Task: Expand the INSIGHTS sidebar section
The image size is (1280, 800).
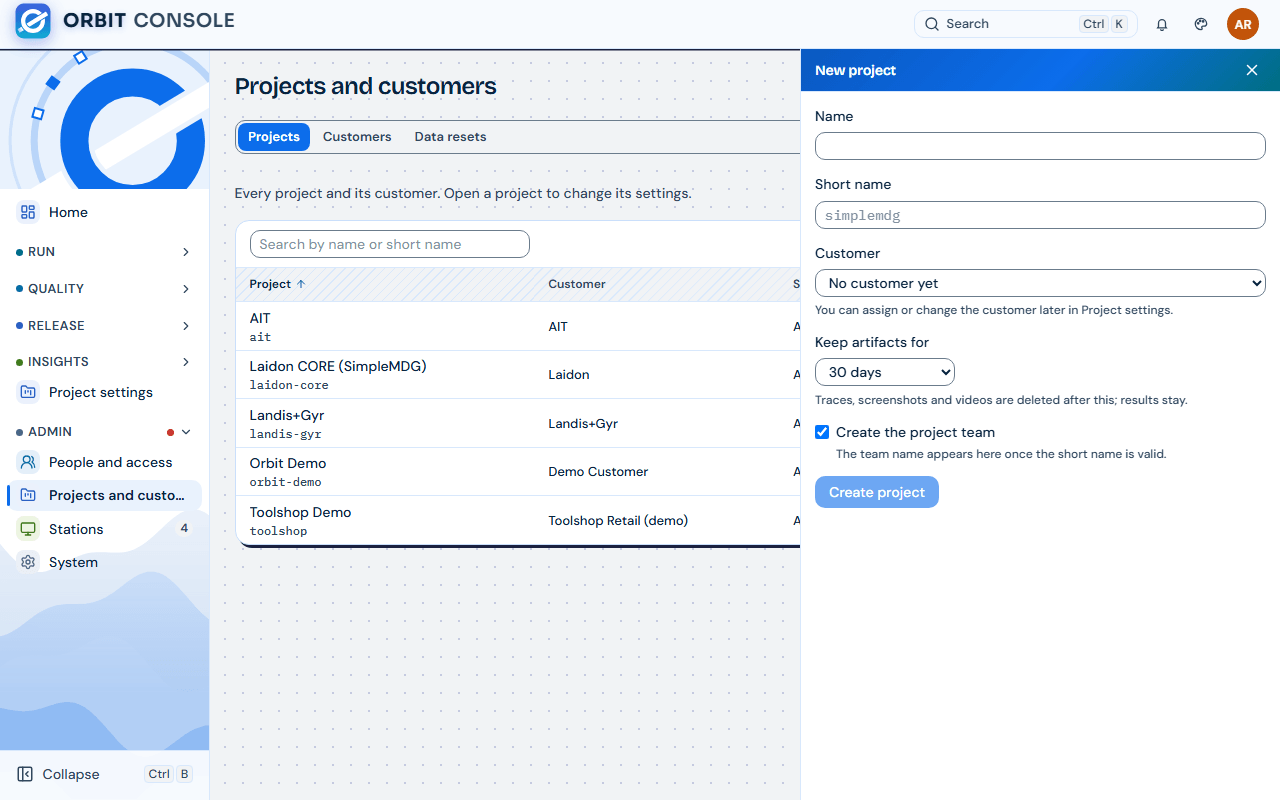Action: point(104,362)
